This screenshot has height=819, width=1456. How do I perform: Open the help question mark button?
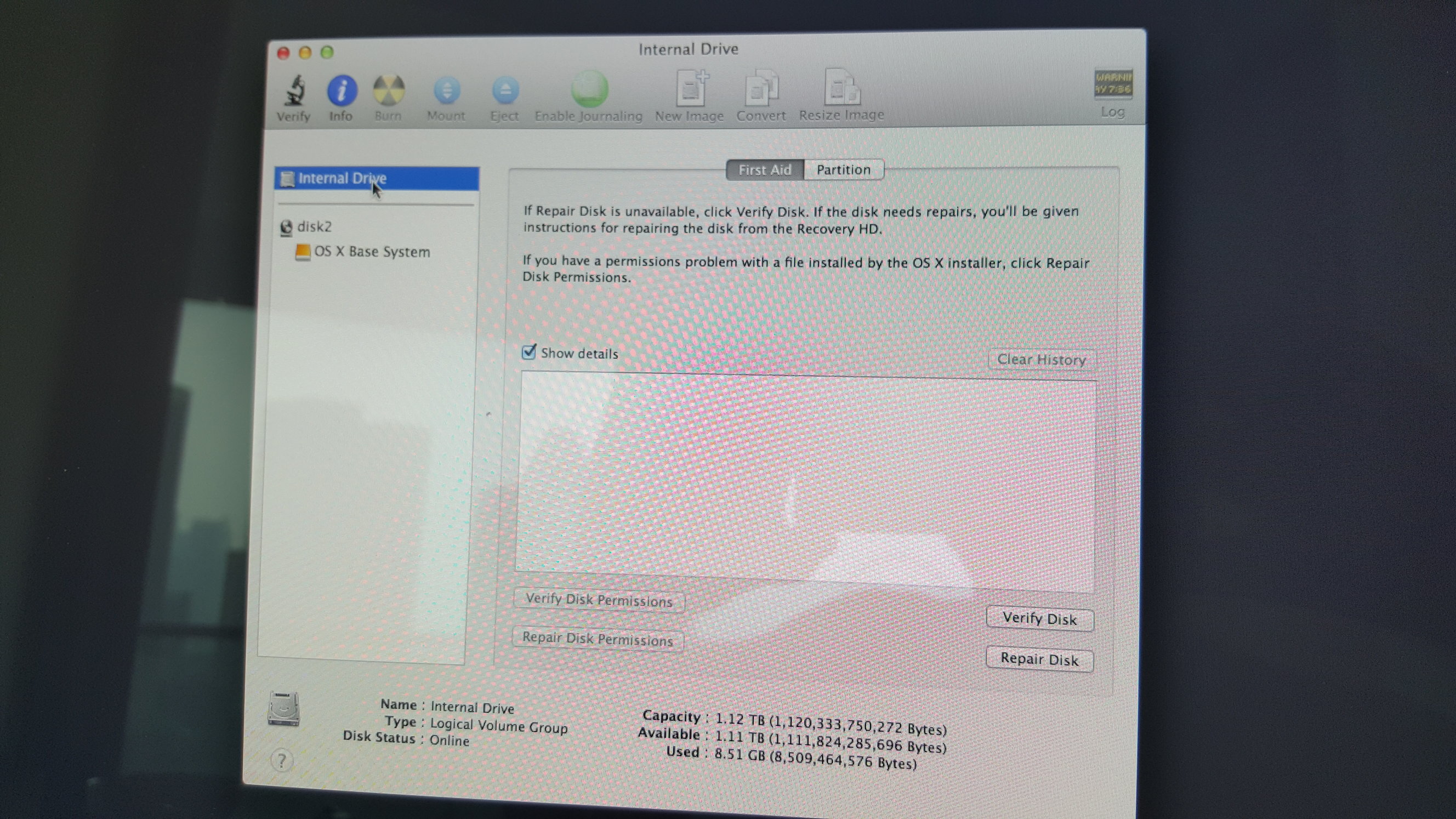click(x=281, y=760)
